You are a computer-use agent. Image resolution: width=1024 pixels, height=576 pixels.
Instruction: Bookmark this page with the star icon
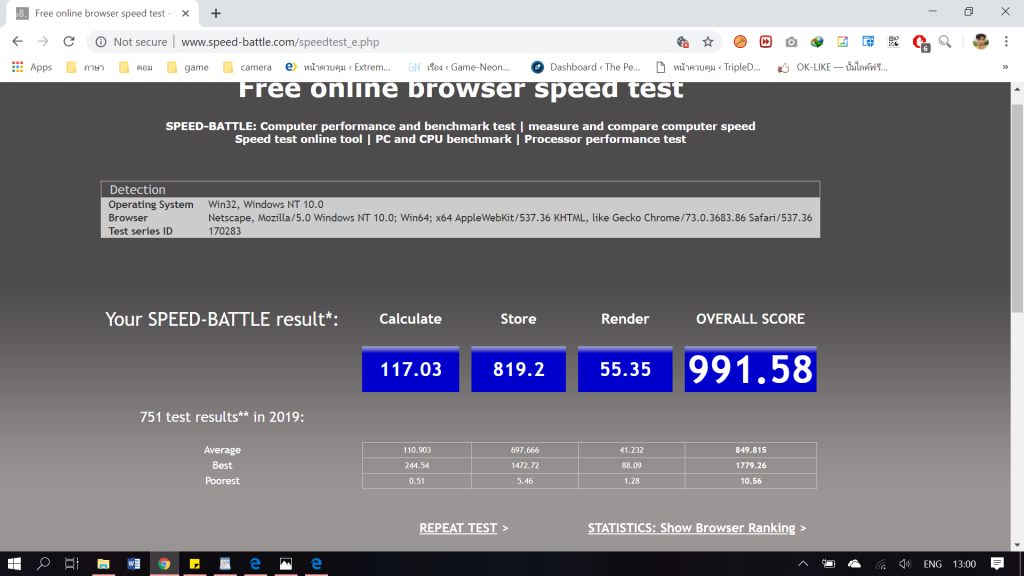pos(708,42)
